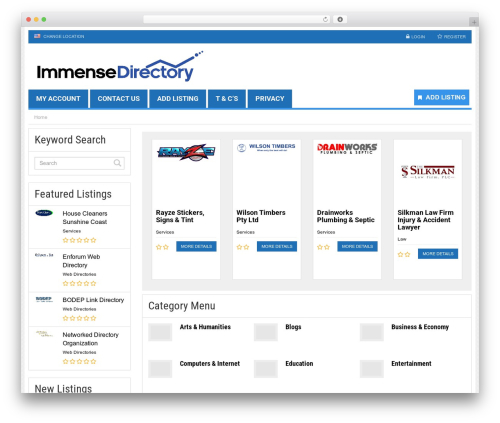This screenshot has height=423, width=500.
Task: Open Drainworks Plumbing & Septic title
Action: [346, 216]
